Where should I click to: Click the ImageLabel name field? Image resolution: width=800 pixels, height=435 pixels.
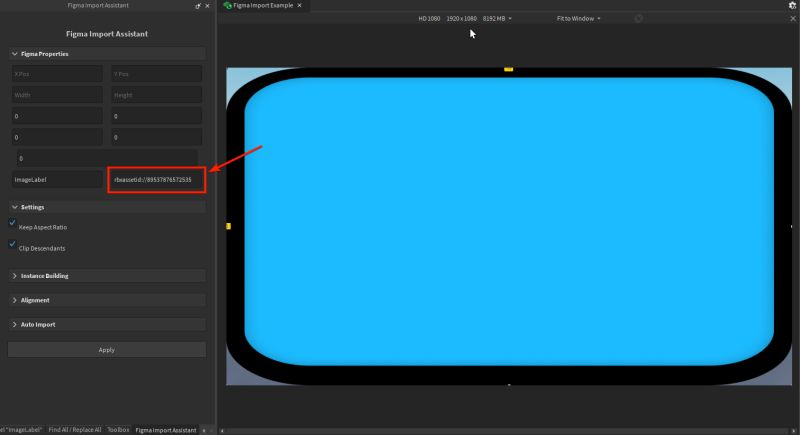tap(57, 180)
